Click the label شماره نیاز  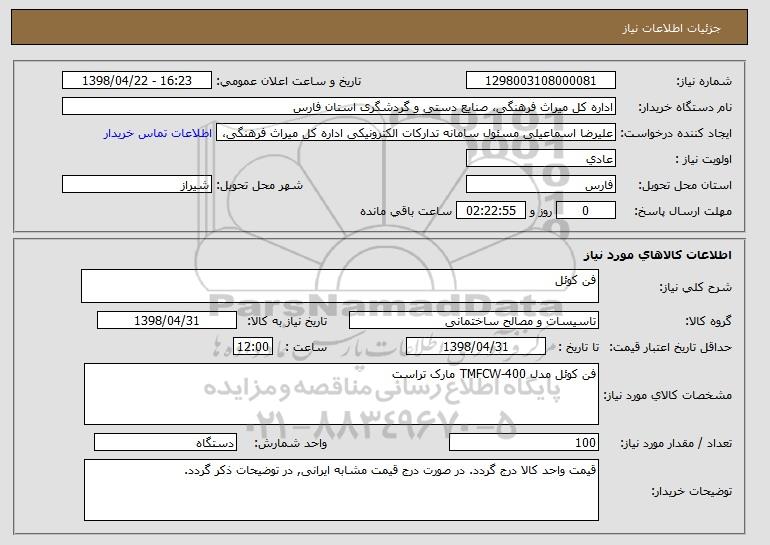704,81
